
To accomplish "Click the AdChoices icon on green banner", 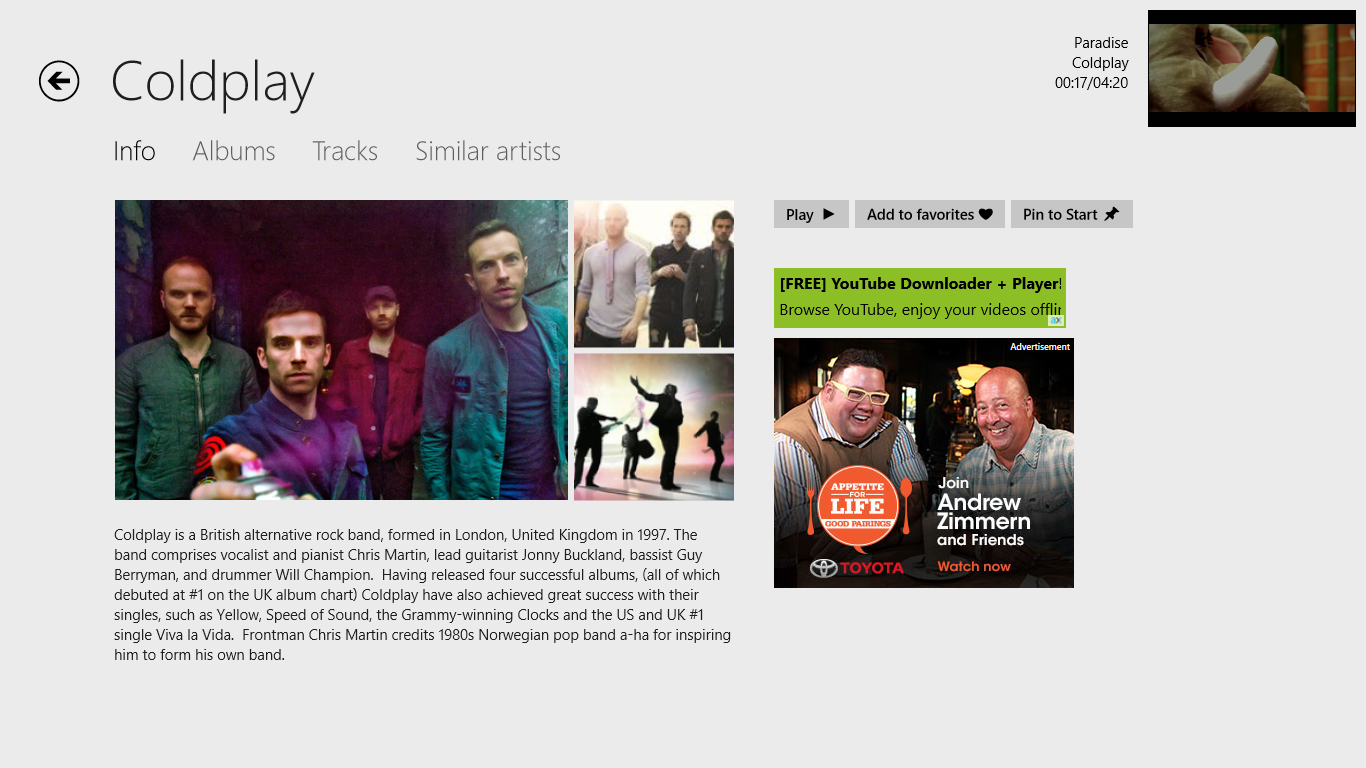I will pos(1055,320).
